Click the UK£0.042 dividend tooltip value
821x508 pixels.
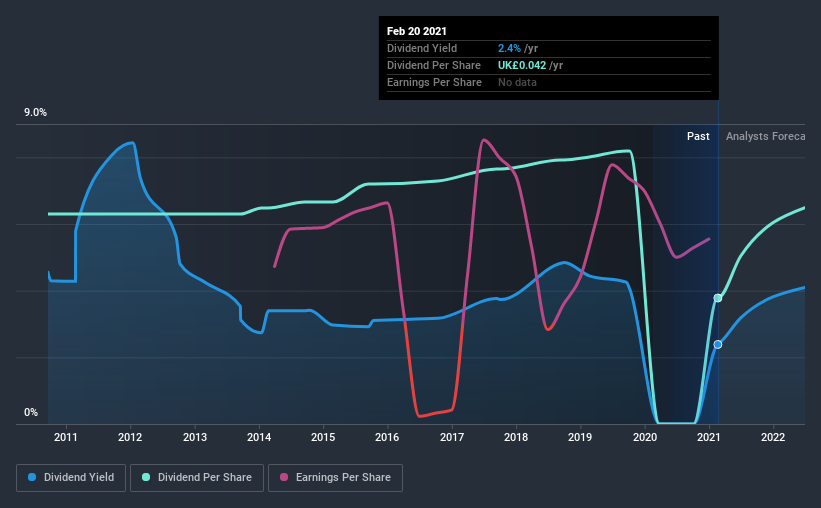click(522, 65)
